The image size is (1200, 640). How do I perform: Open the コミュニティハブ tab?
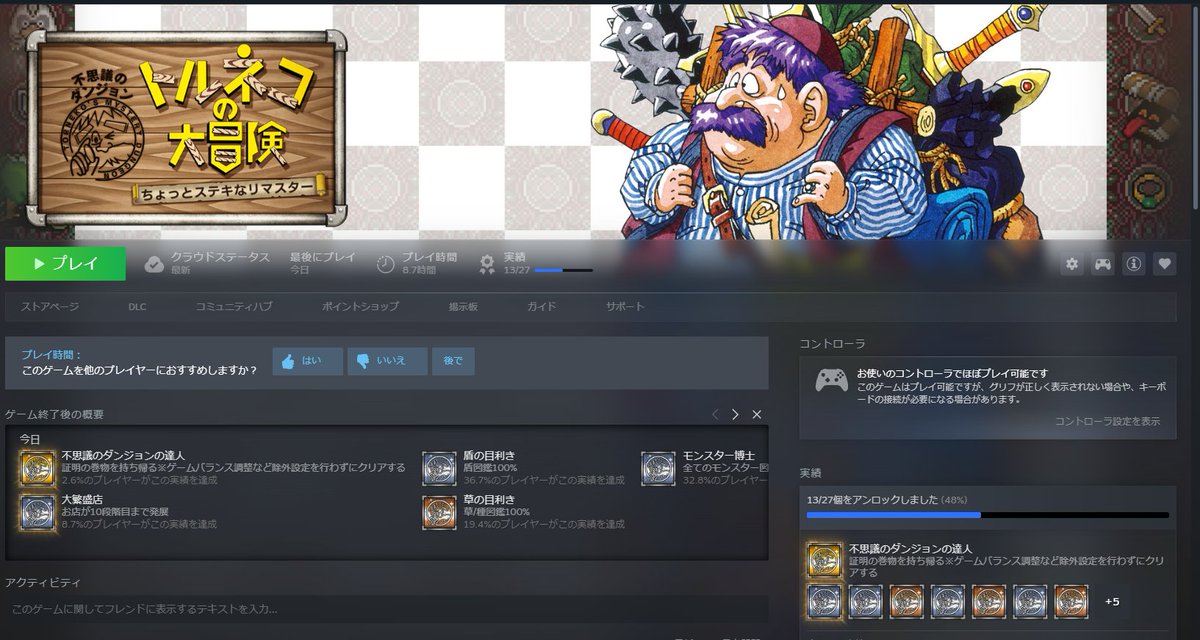pyautogui.click(x=234, y=306)
